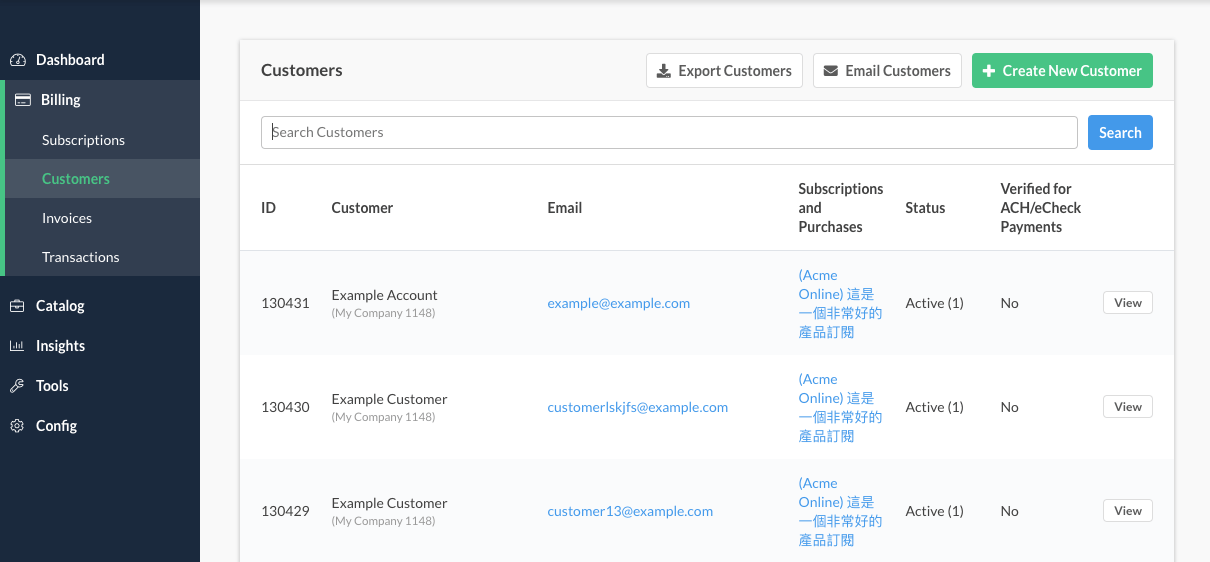Go to Invoices in Billing menu

[67, 218]
